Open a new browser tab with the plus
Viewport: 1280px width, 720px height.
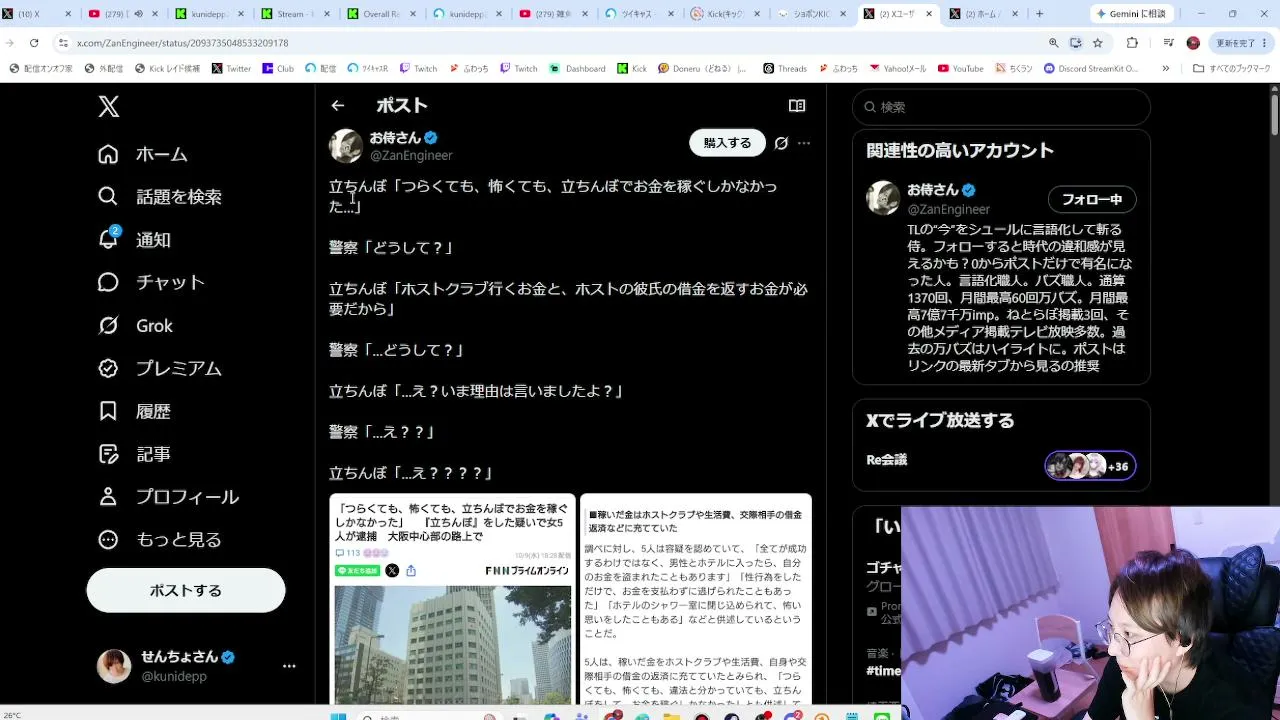[x=1040, y=14]
